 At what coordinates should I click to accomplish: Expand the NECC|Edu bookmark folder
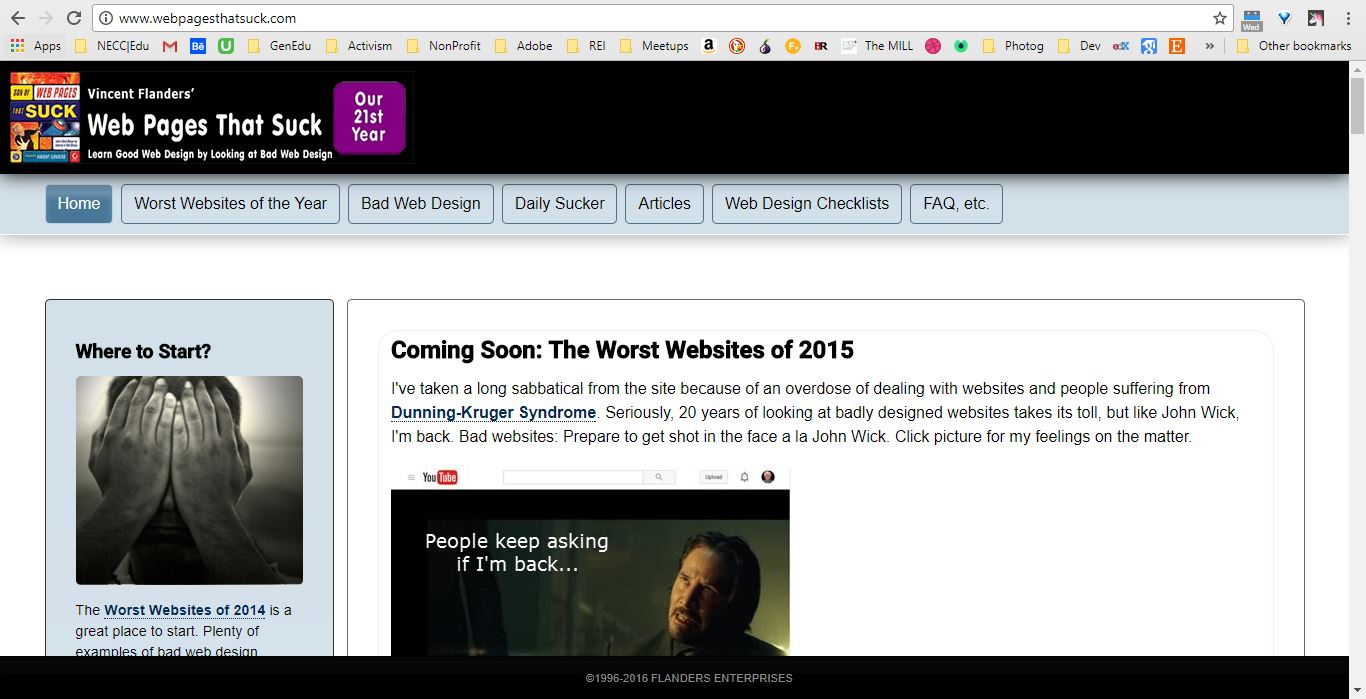coord(112,45)
